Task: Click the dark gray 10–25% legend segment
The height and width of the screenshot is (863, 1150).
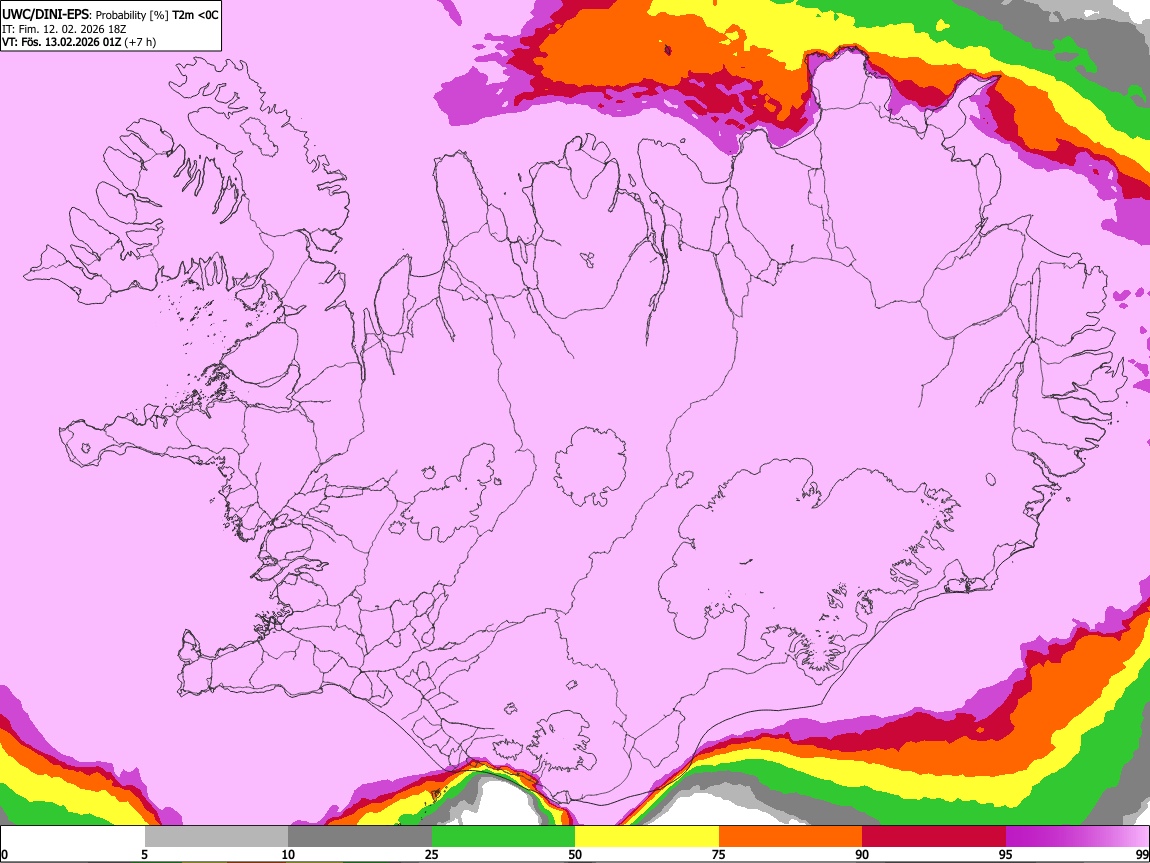Action: 360,837
